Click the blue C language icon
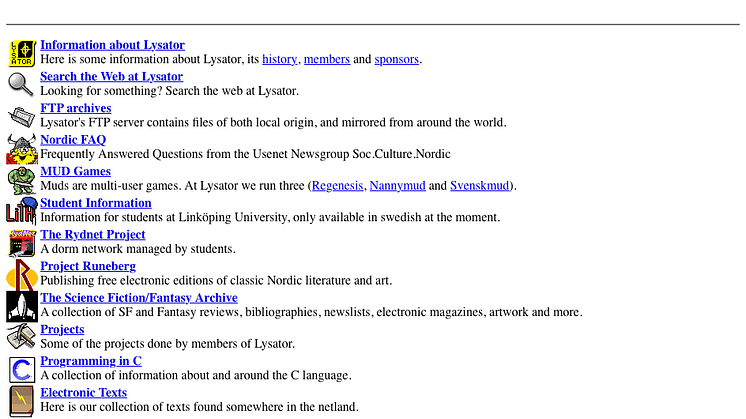Viewport: 746px width, 419px height. [x=22, y=370]
